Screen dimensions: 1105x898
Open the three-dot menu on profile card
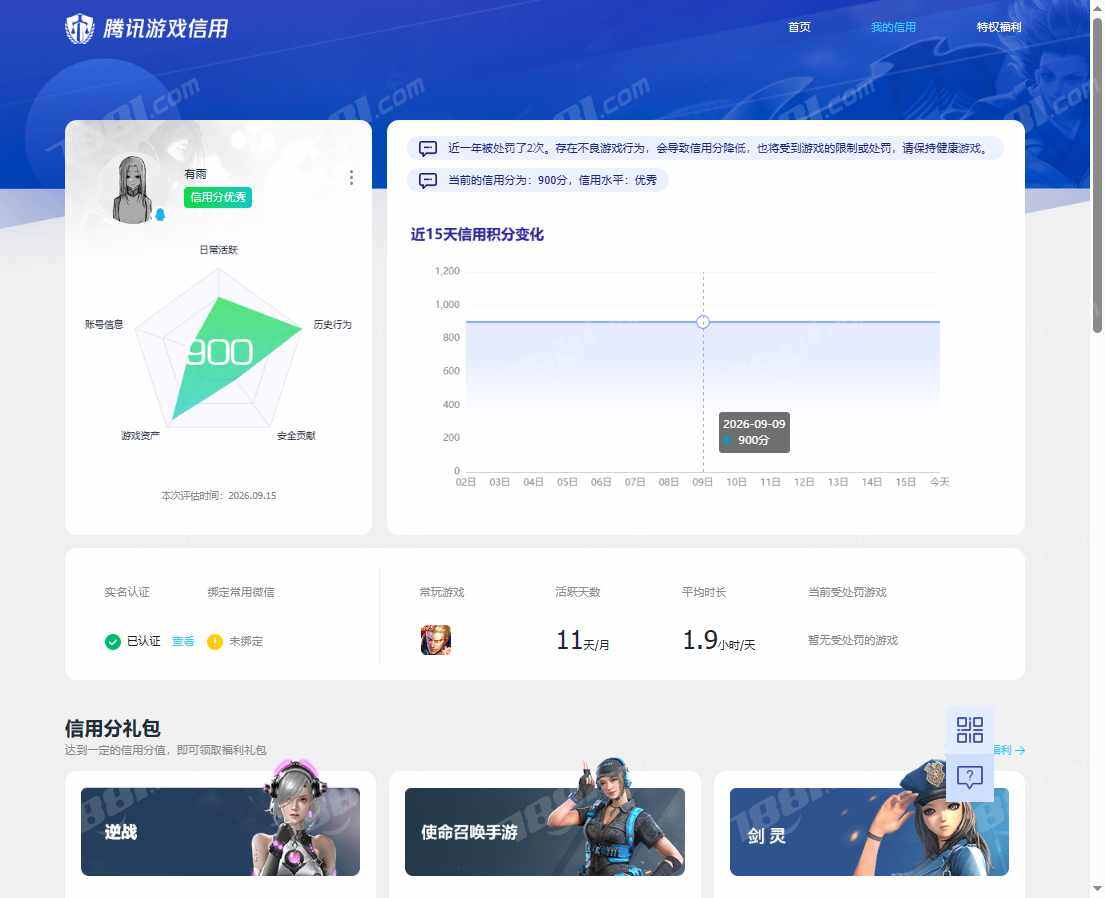pyautogui.click(x=351, y=178)
